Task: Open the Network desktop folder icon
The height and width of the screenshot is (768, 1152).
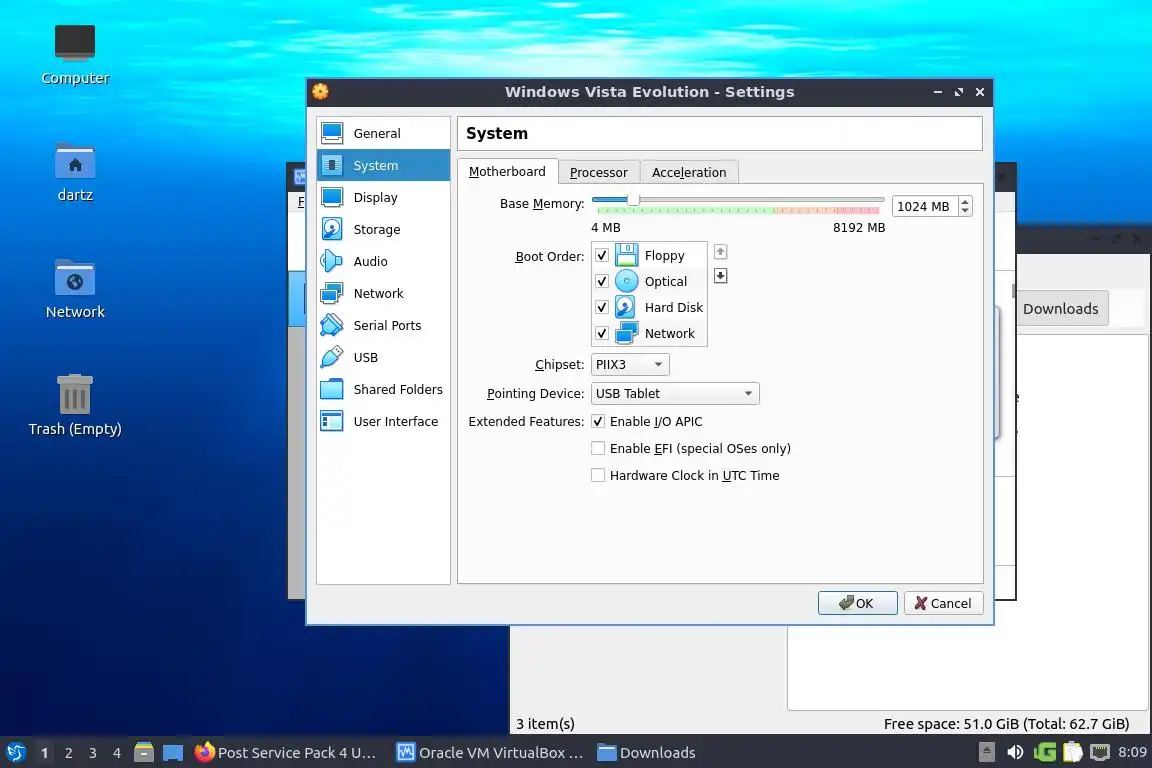Action: (x=75, y=289)
